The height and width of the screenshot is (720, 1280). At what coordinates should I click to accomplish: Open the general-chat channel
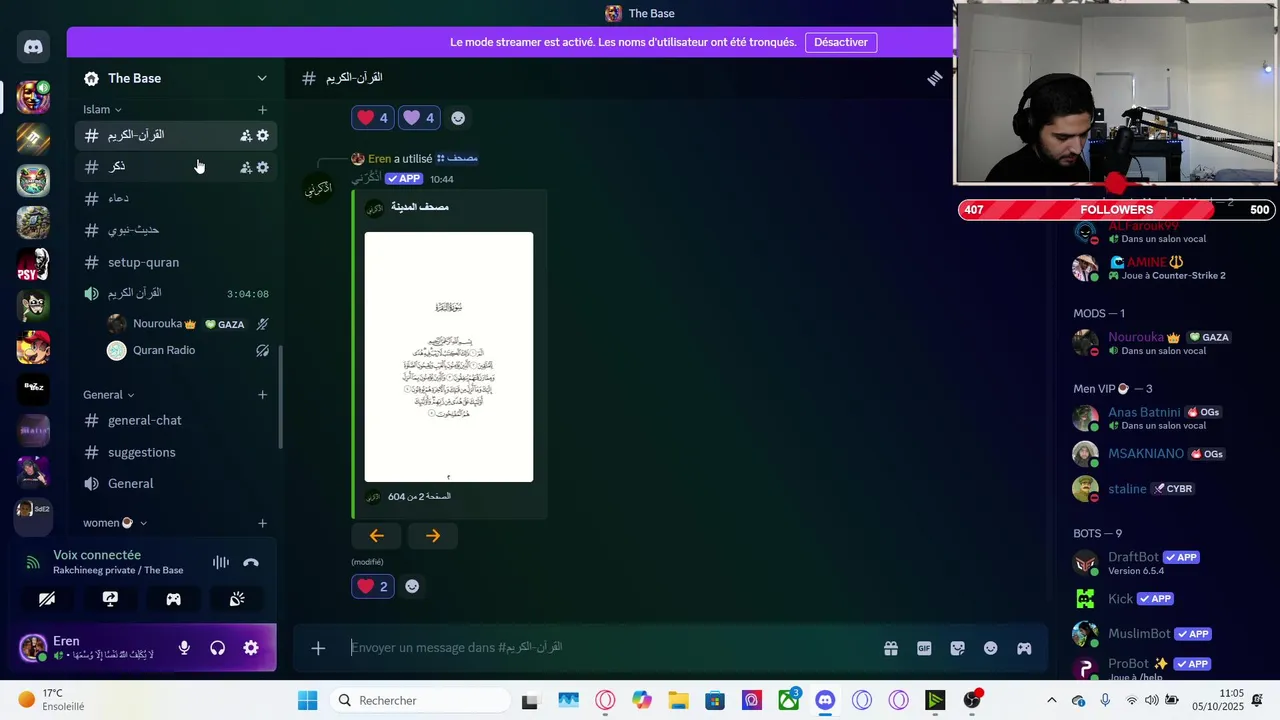coord(175,420)
